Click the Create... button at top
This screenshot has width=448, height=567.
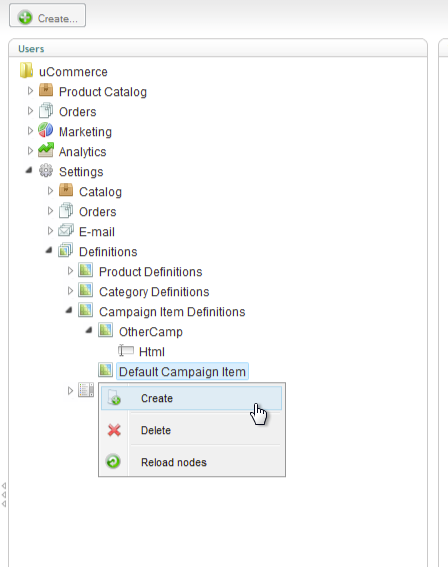(47, 16)
